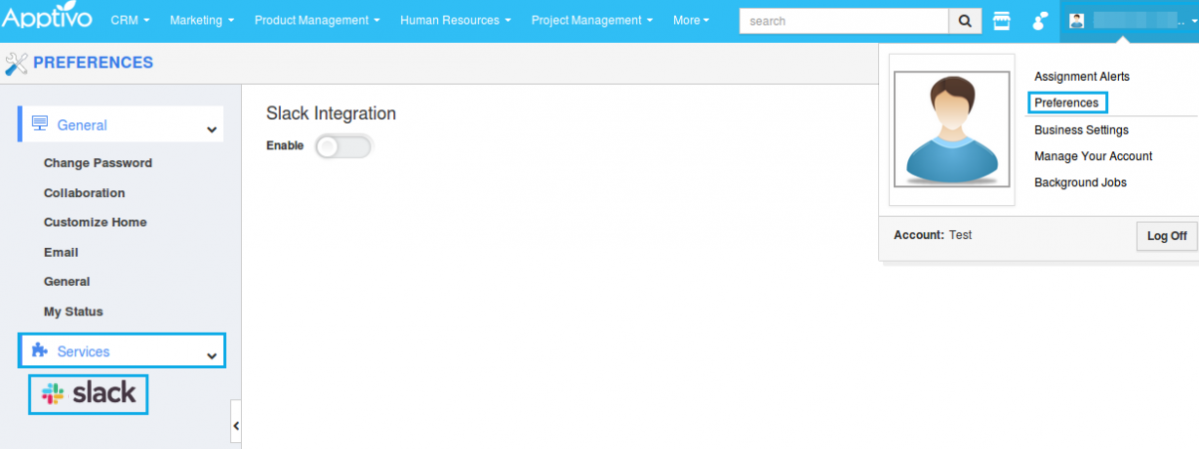This screenshot has width=1199, height=449.
Task: Open the user avatar icon in header
Action: 1077,21
